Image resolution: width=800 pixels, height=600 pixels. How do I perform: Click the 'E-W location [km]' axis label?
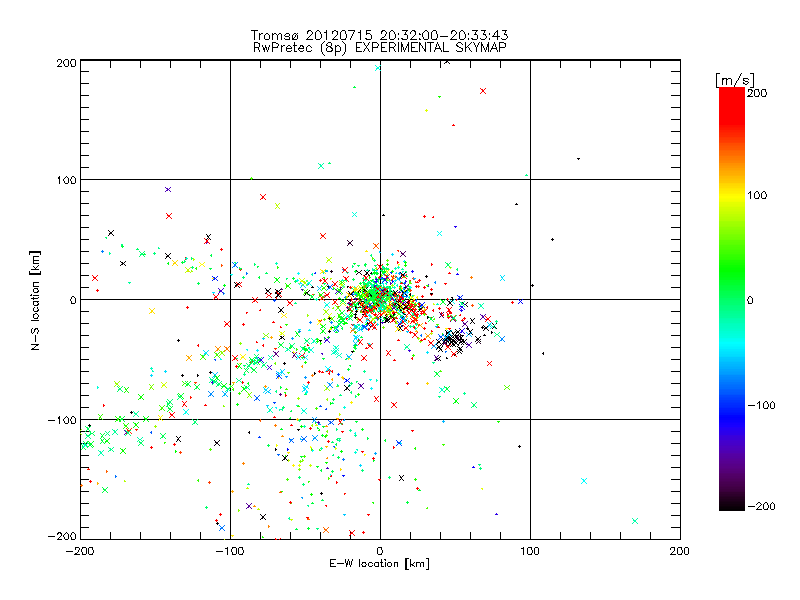click(380, 564)
